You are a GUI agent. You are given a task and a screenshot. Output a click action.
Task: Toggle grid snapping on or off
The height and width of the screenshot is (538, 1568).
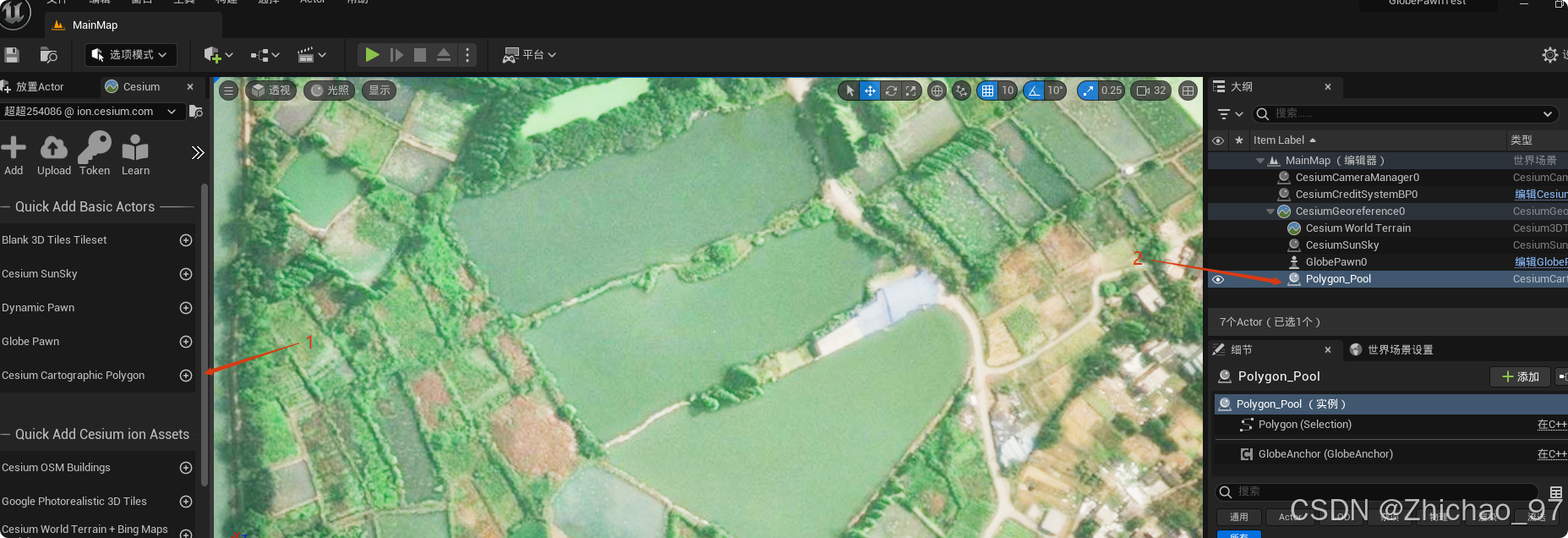tap(987, 91)
